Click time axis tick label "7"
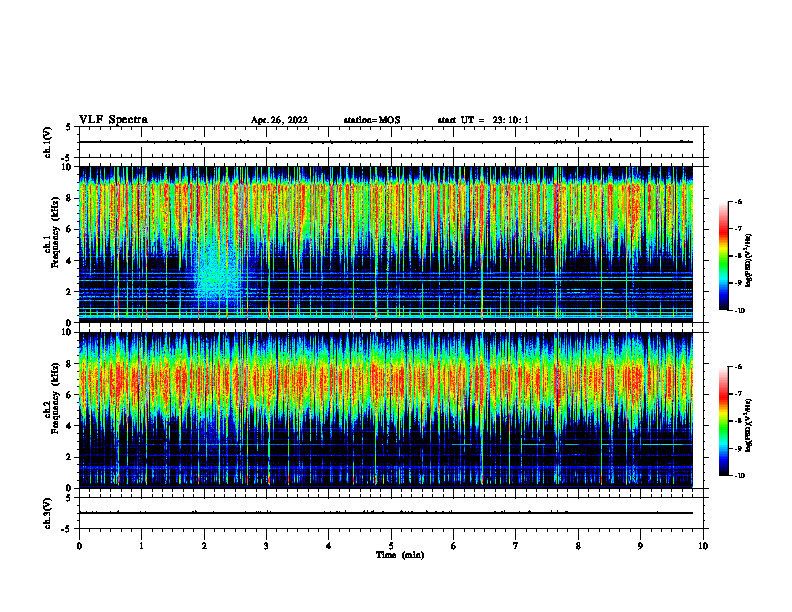This screenshot has width=792, height=612. click(516, 546)
